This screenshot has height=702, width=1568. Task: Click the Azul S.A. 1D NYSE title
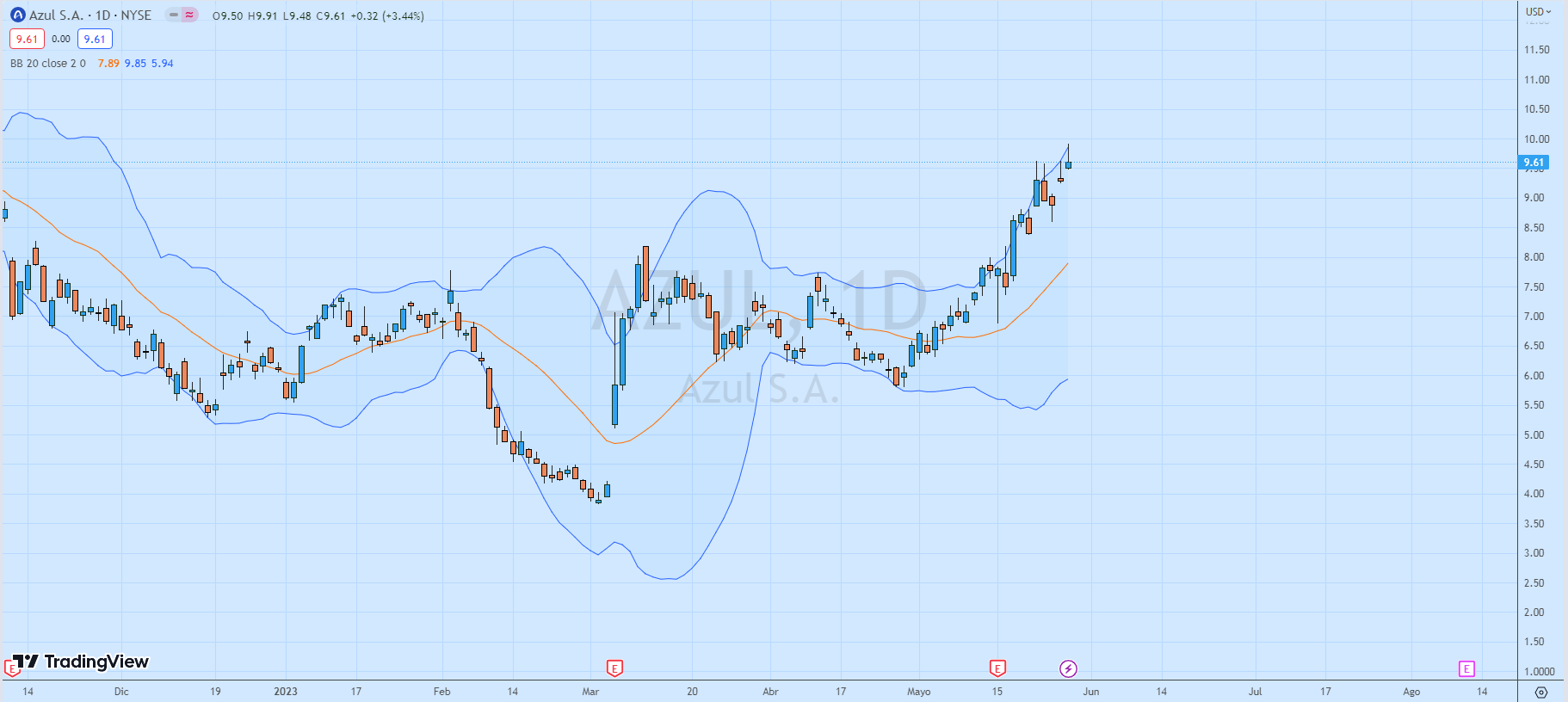click(x=90, y=15)
